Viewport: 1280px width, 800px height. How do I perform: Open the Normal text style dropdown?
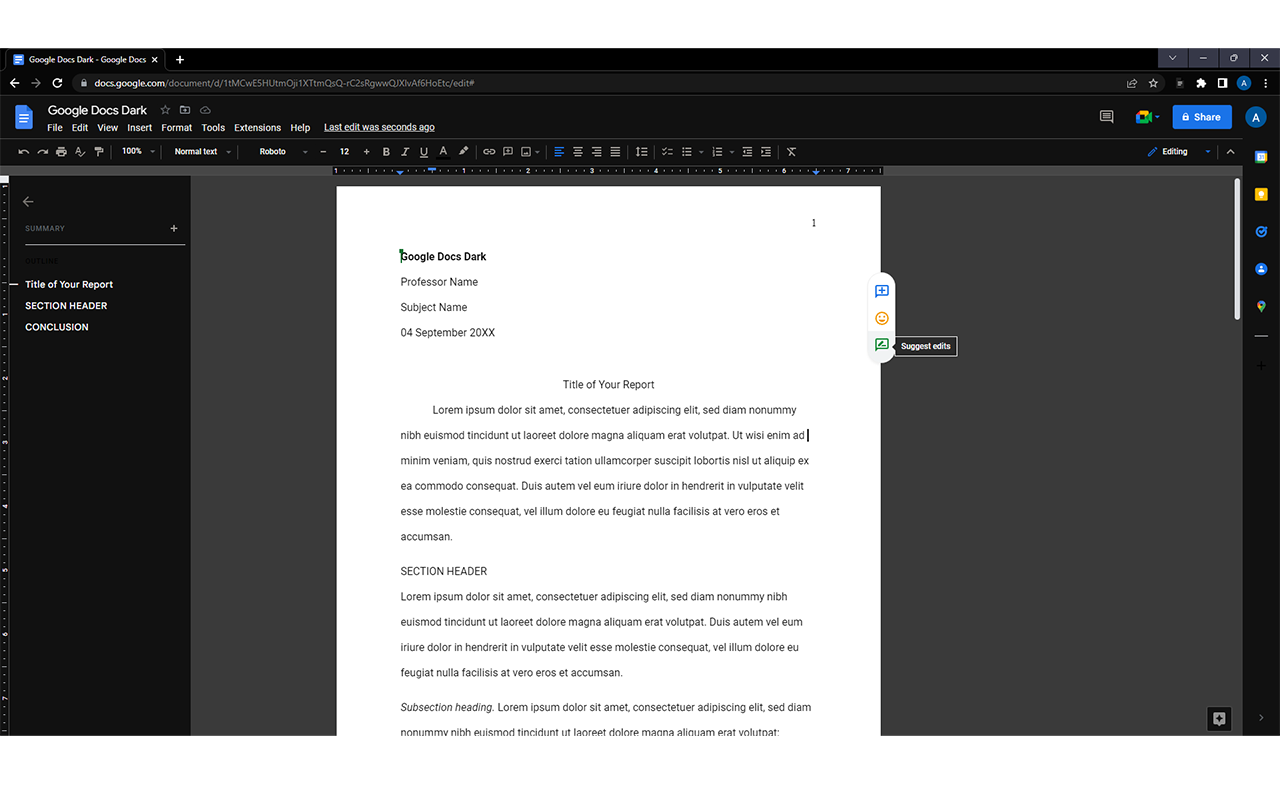pyautogui.click(x=202, y=152)
